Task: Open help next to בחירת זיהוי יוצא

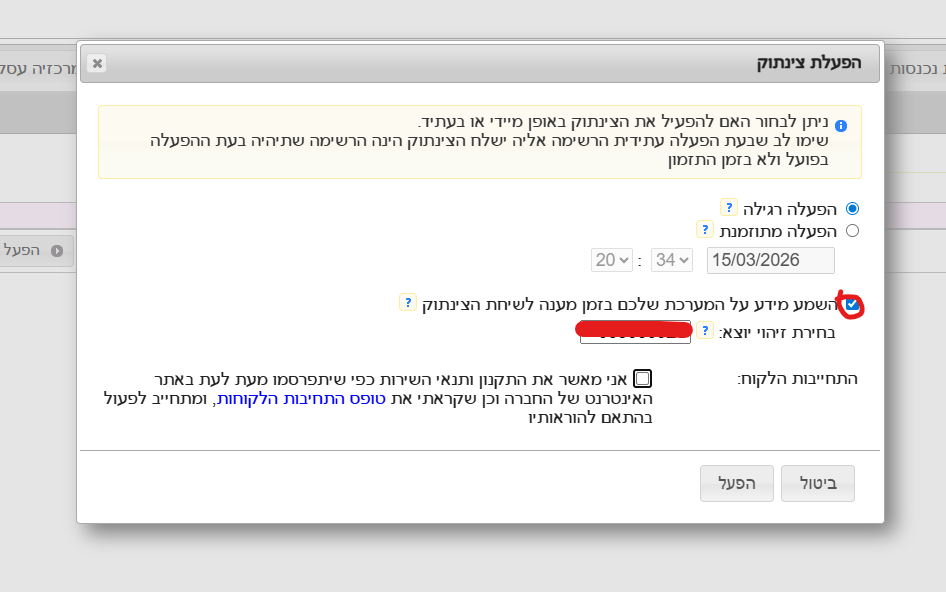Action: point(707,331)
